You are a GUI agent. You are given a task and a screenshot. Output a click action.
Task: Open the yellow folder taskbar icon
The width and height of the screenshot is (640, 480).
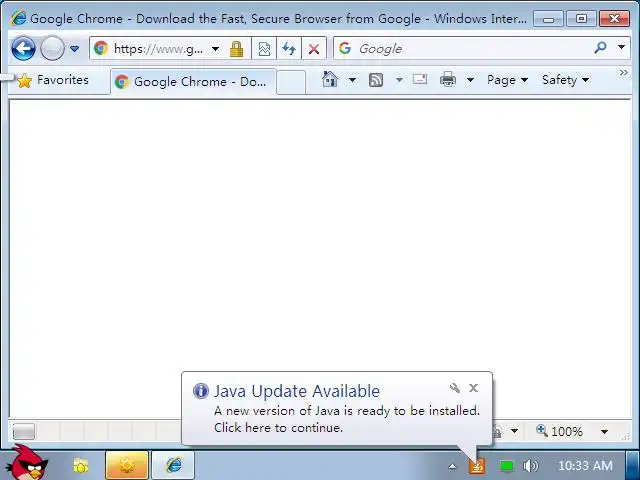tap(81, 465)
